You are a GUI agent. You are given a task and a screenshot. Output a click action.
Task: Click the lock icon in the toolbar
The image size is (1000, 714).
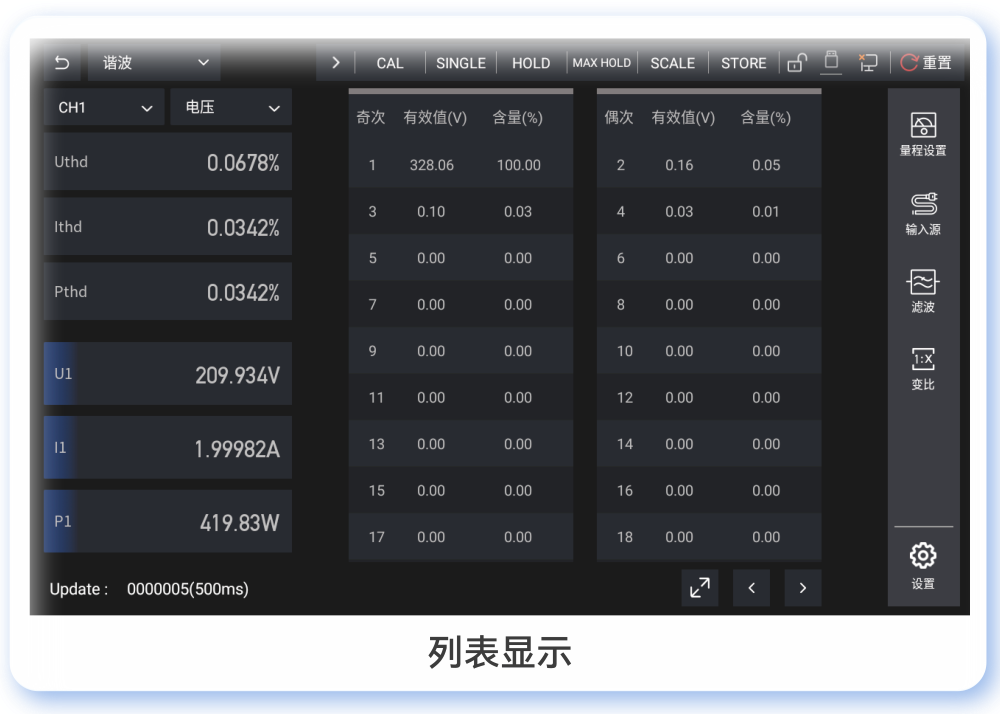pos(796,62)
